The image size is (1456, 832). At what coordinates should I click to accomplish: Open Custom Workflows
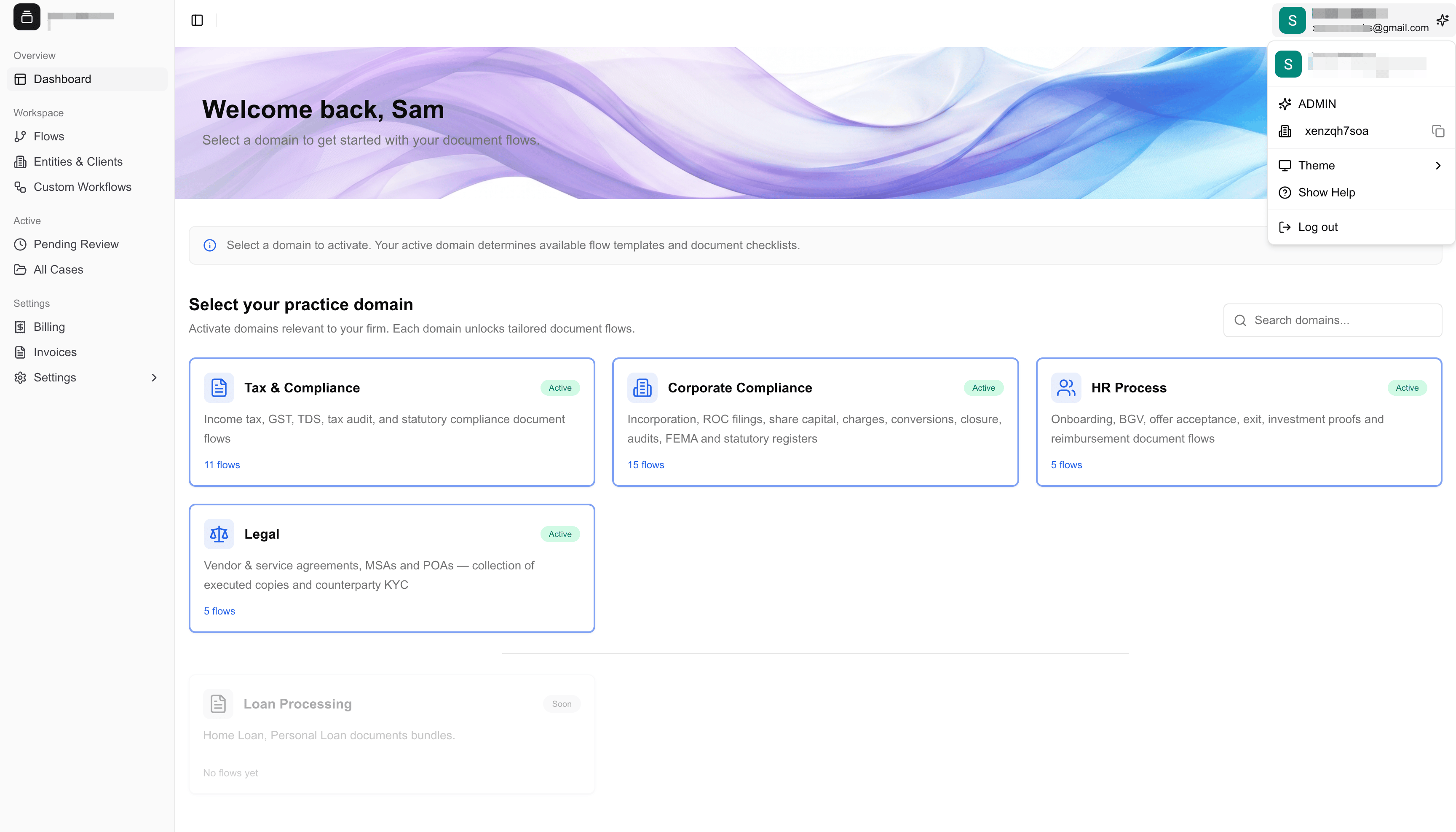[87, 187]
